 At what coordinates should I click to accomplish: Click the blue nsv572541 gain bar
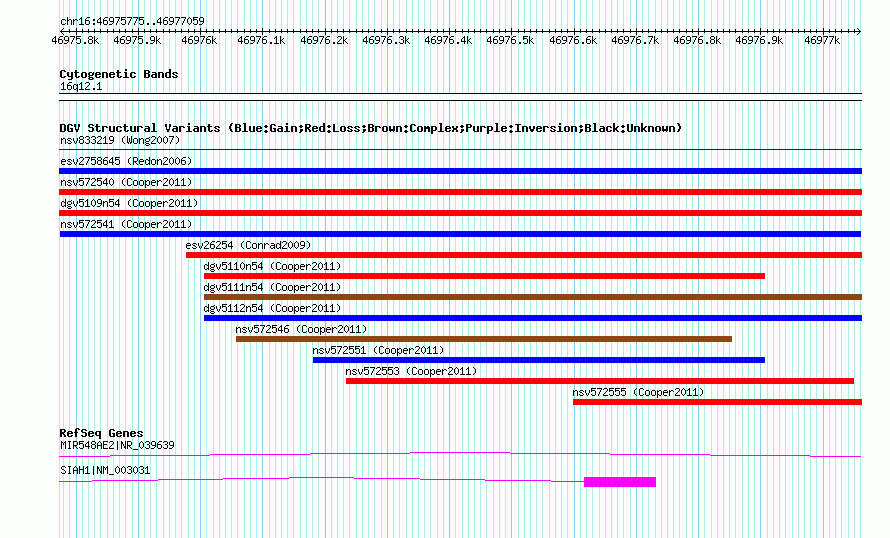(460, 234)
